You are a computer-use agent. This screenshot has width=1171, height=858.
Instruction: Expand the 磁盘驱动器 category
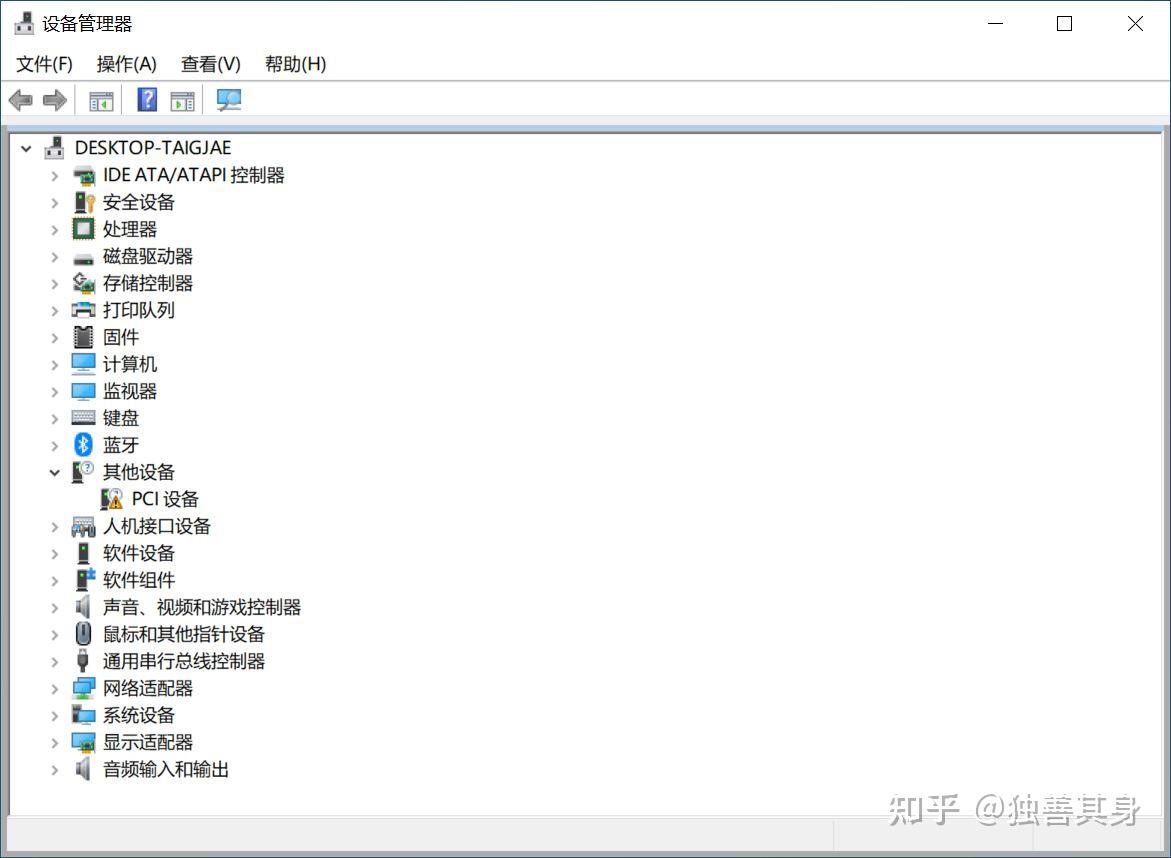pos(55,257)
